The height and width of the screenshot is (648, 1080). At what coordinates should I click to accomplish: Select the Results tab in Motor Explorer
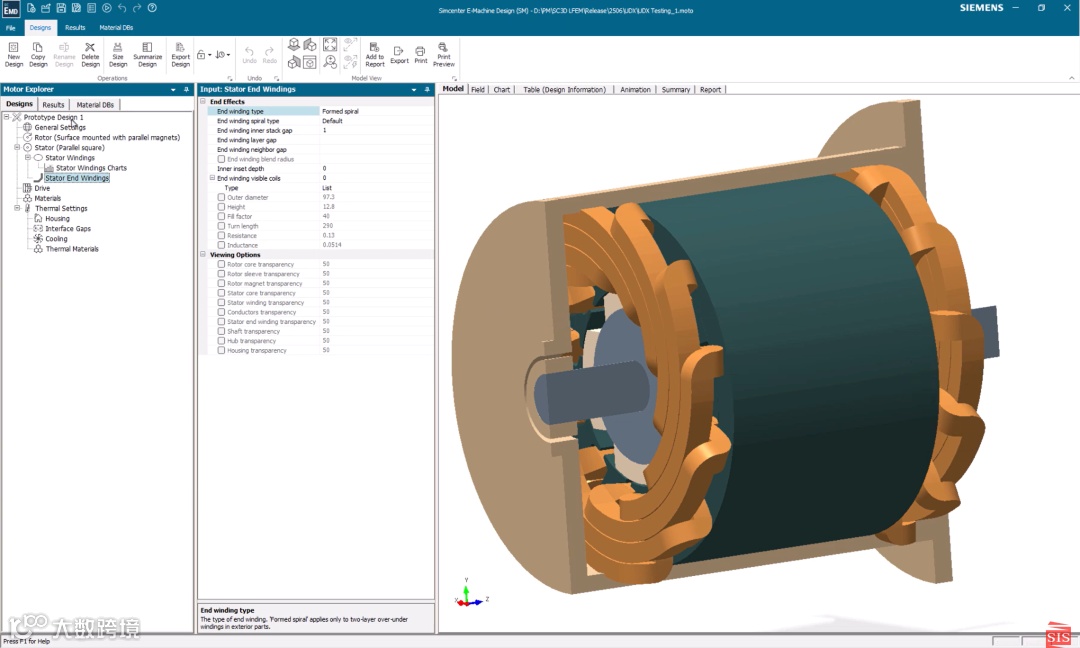click(x=53, y=105)
